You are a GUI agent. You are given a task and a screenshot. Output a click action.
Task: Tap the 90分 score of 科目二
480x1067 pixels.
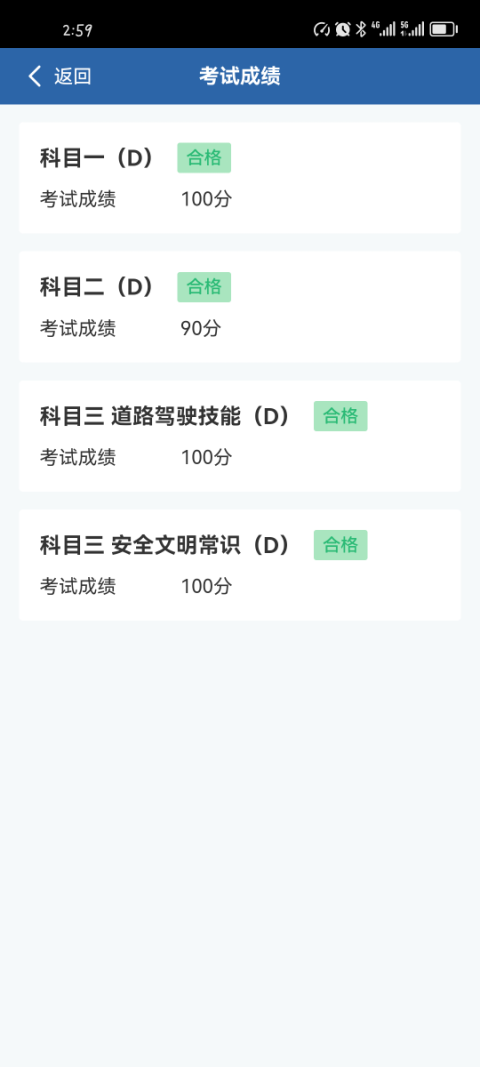[x=201, y=329]
